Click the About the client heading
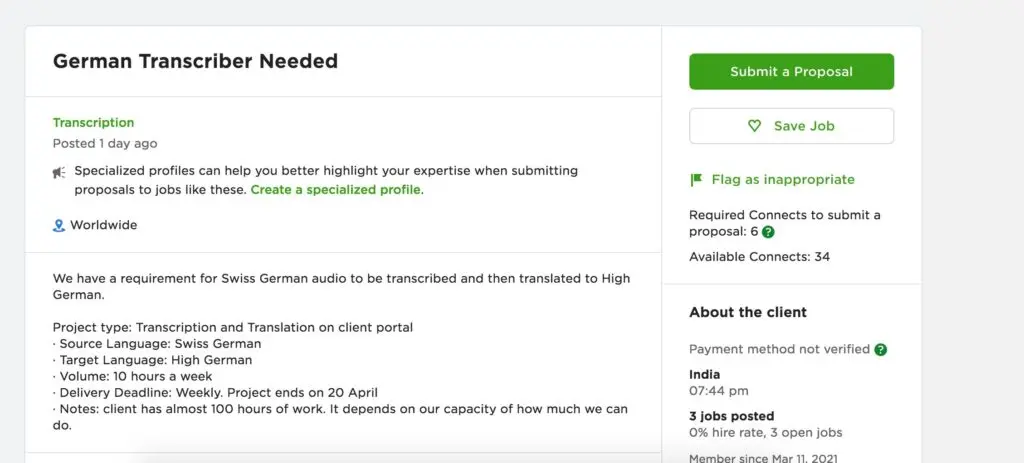The height and width of the screenshot is (463, 1024). 748,312
